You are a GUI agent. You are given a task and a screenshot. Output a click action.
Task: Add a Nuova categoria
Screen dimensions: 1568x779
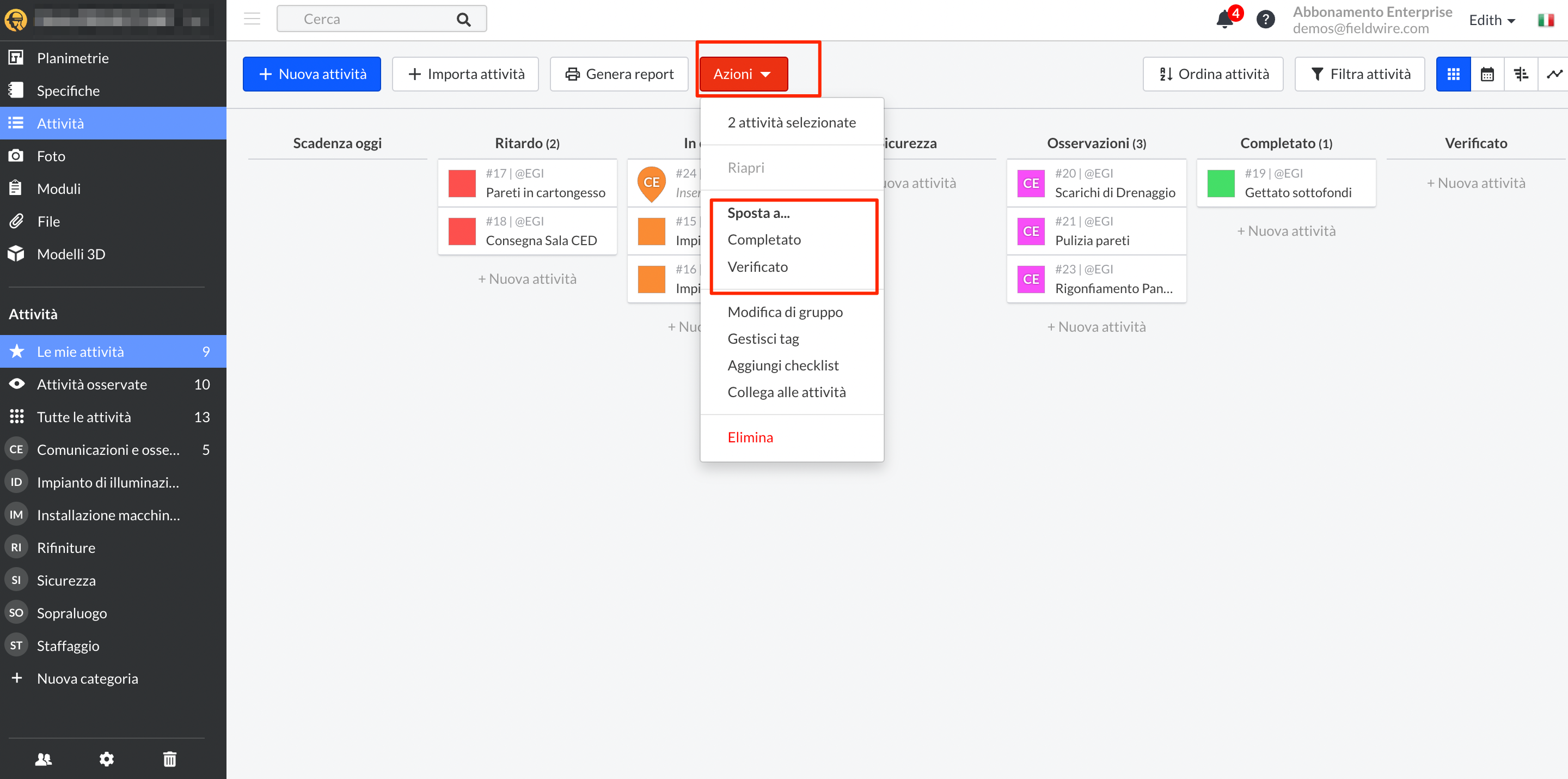(x=113, y=679)
